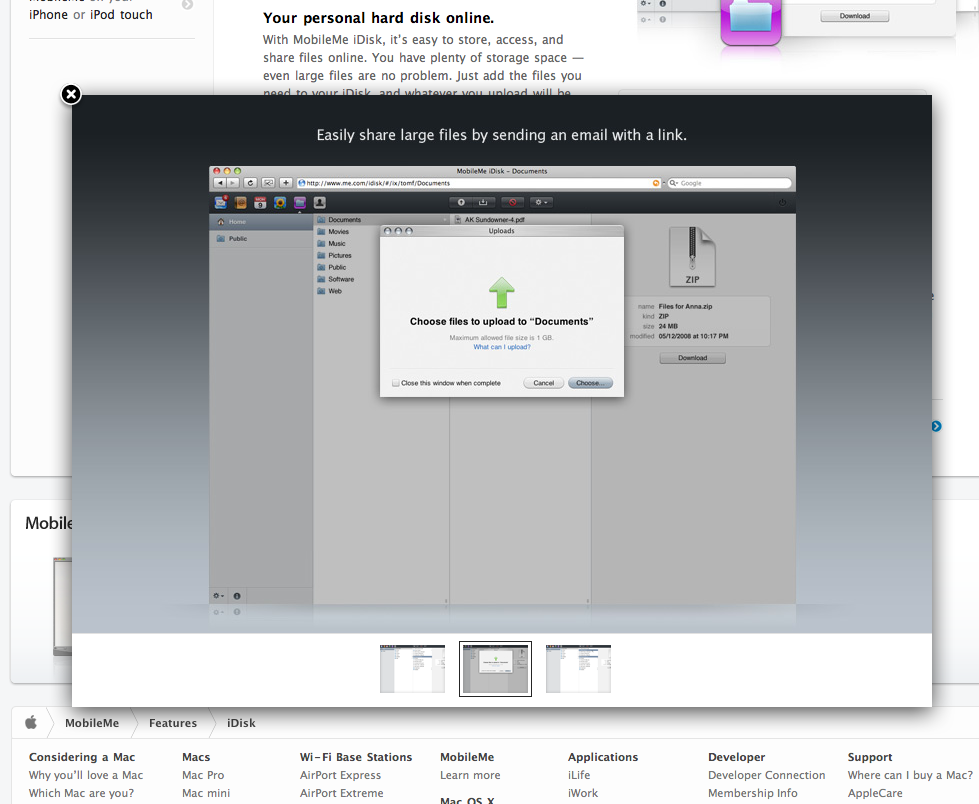Open the Mail app icon in MobileMe toolbar
The height and width of the screenshot is (804, 979).
tap(221, 202)
